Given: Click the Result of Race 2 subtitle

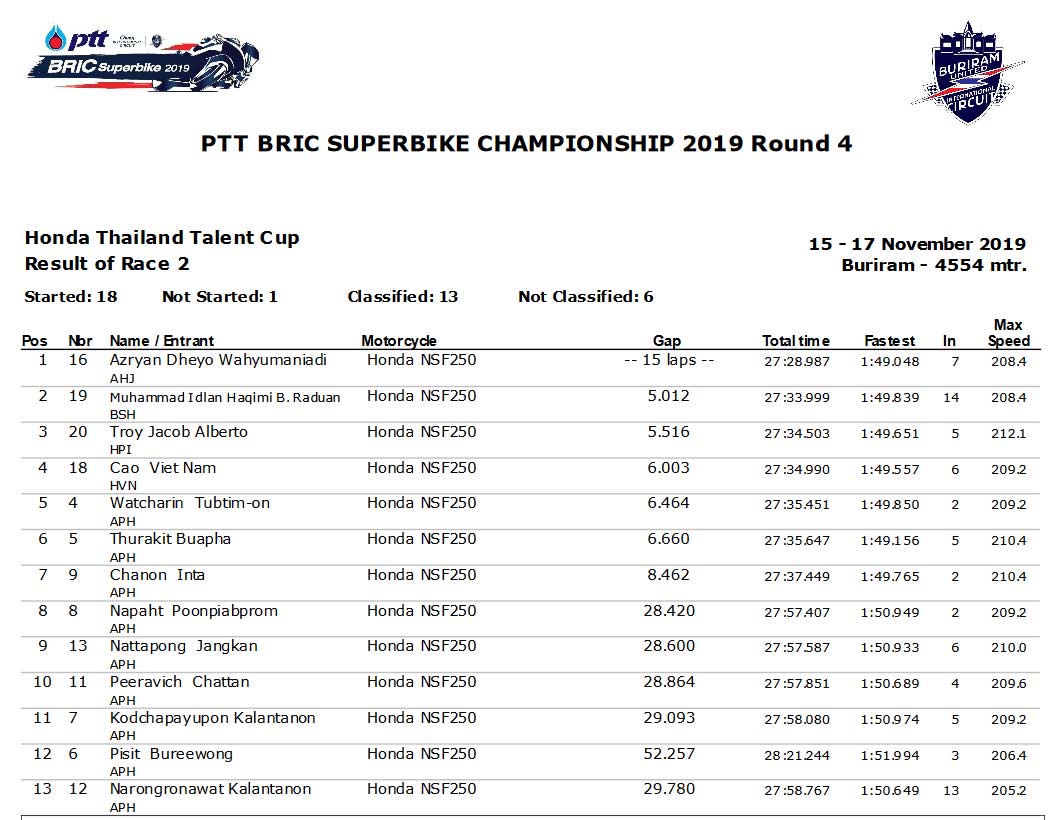Looking at the screenshot, I should (x=107, y=264).
